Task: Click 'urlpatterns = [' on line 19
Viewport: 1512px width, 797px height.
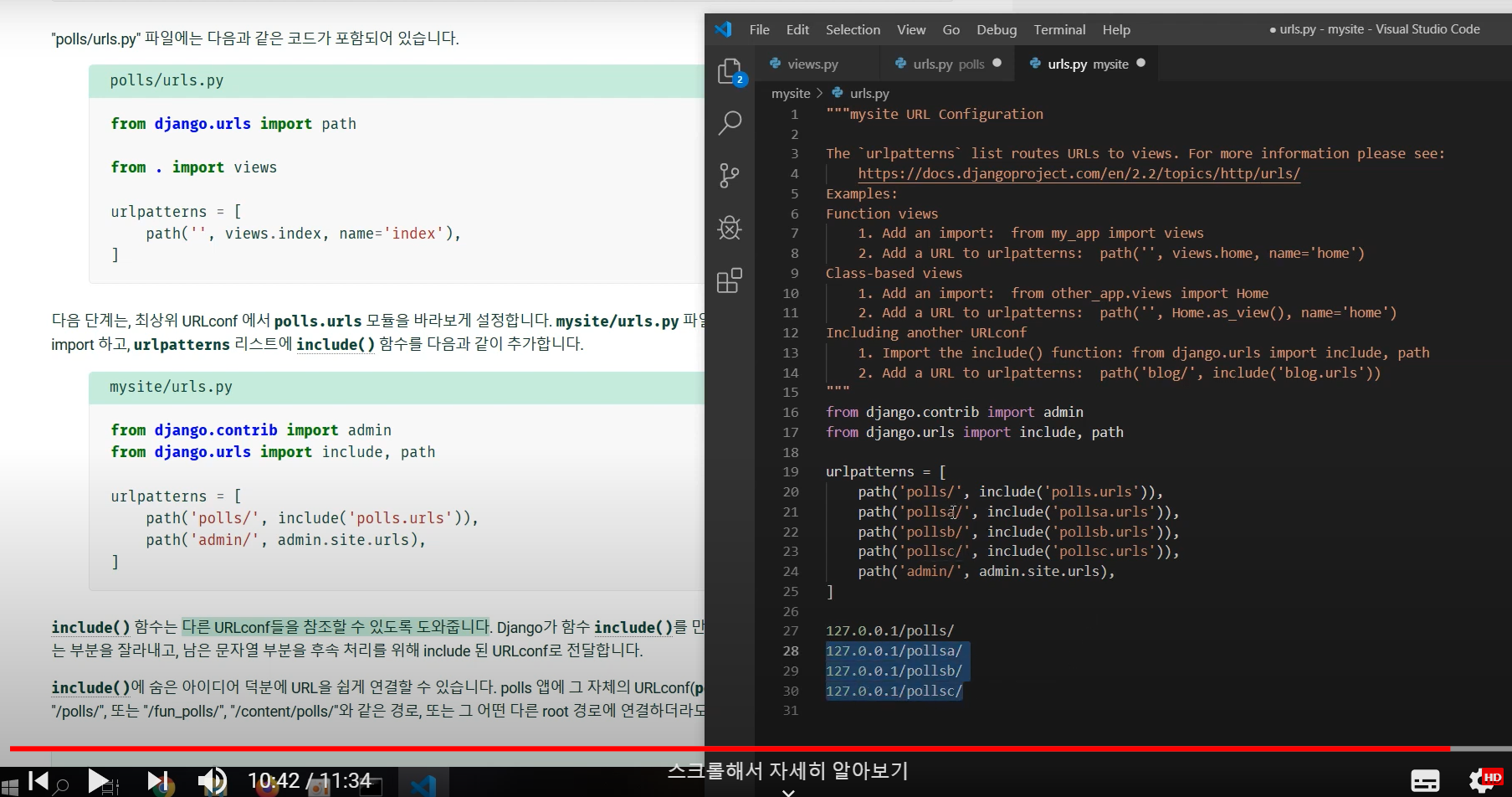Action: point(885,471)
